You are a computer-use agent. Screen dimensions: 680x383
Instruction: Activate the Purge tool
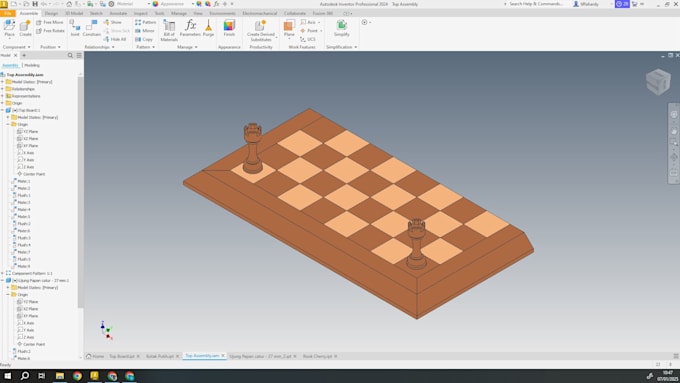[209, 28]
